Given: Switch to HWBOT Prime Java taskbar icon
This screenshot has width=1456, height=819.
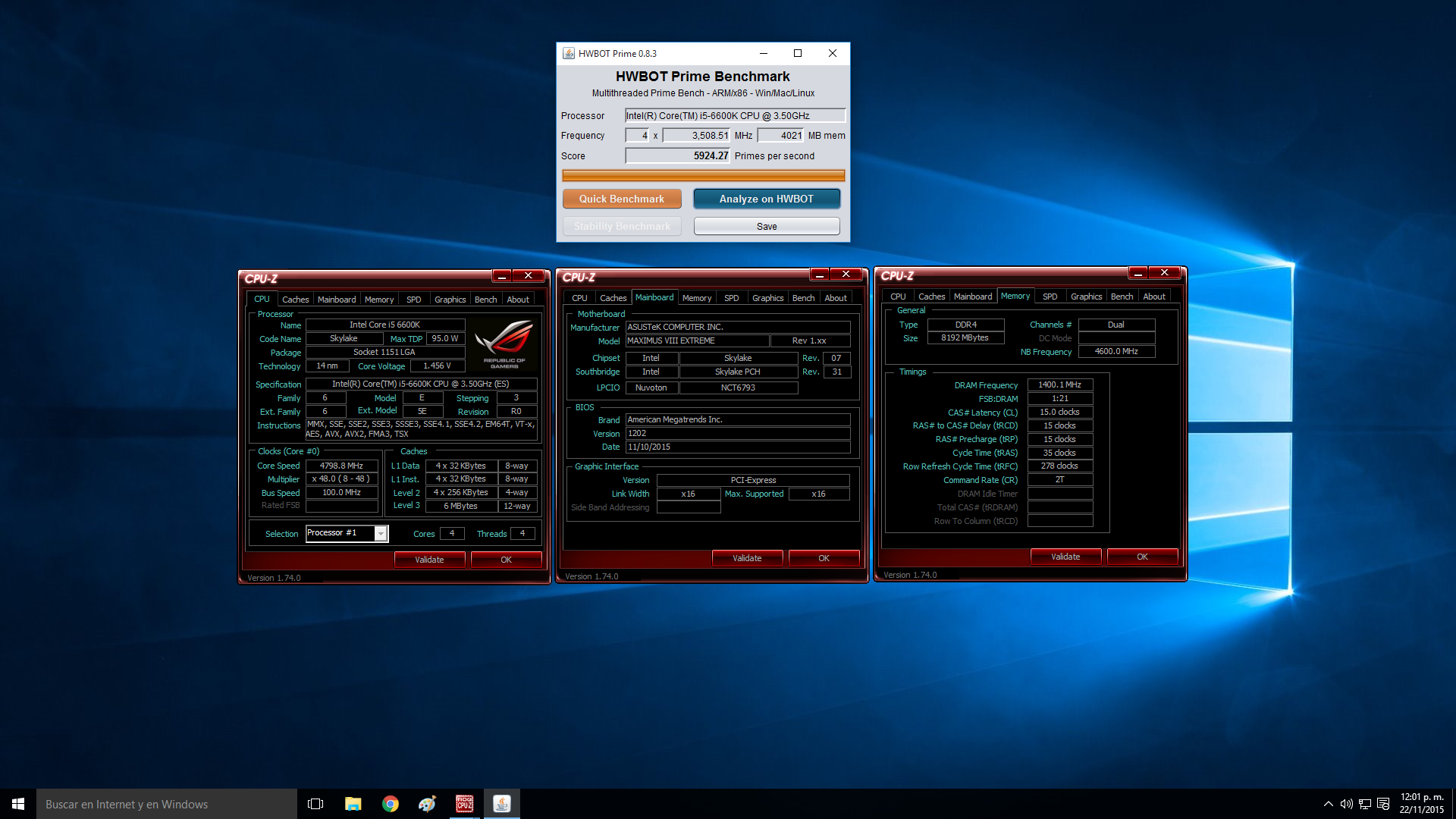Looking at the screenshot, I should tap(501, 804).
